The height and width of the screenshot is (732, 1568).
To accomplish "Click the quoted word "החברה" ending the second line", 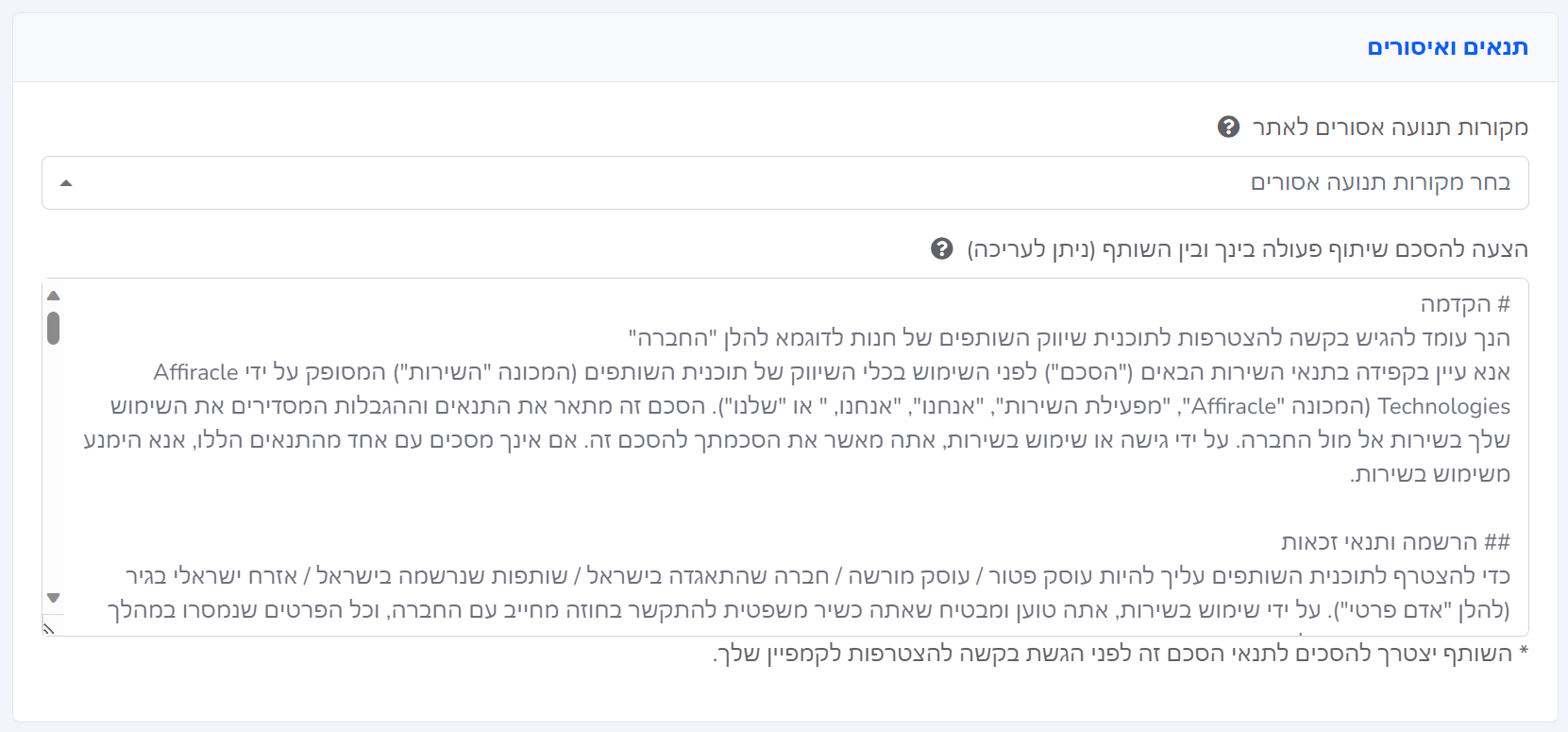I will [673, 338].
